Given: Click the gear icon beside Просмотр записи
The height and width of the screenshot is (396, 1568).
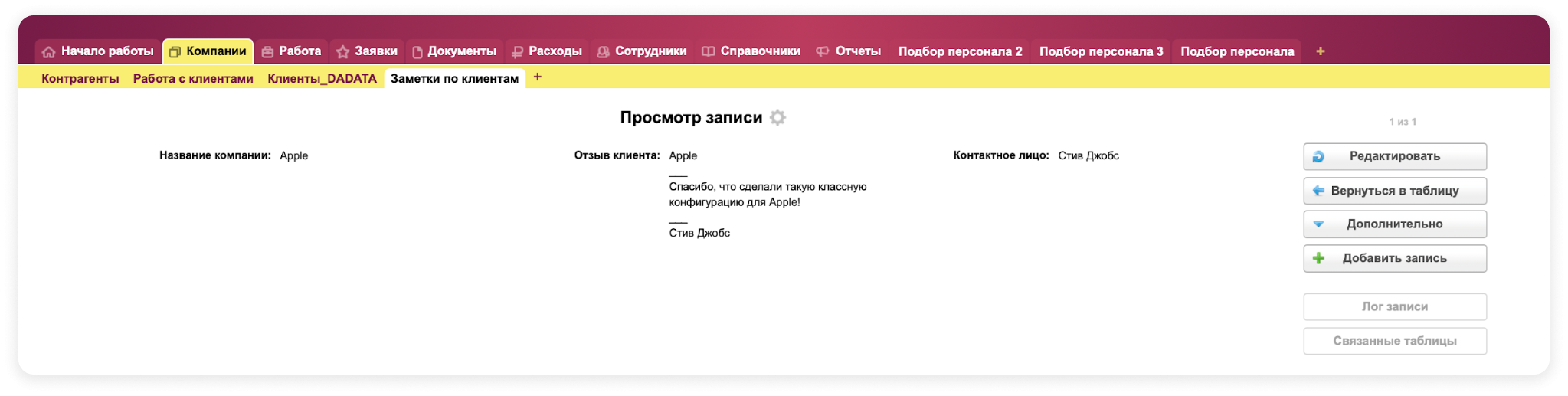Looking at the screenshot, I should click(777, 117).
